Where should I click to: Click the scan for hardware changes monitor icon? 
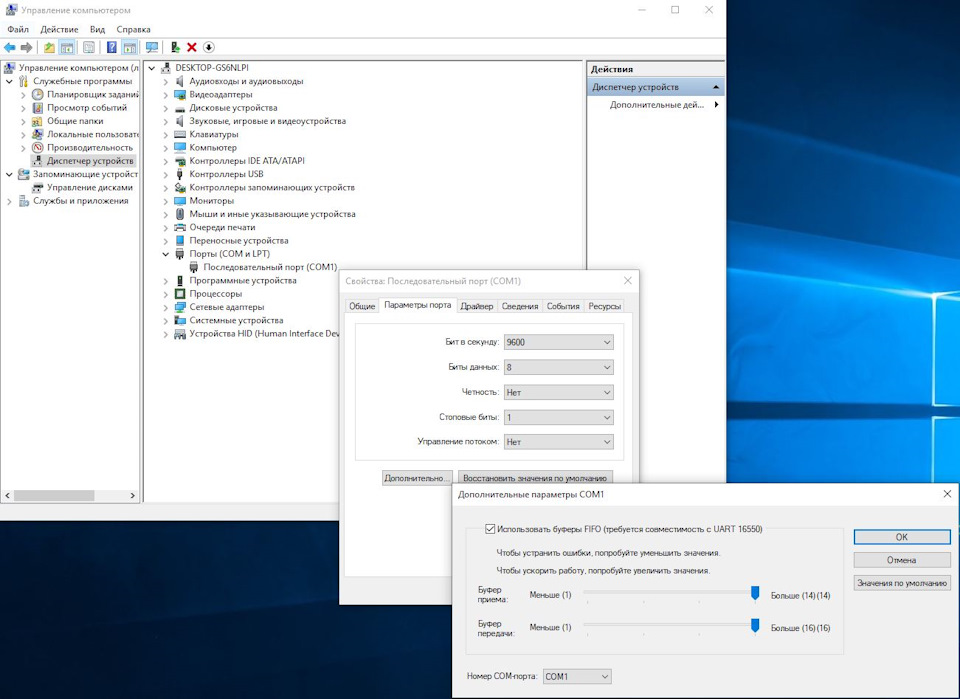click(152, 47)
